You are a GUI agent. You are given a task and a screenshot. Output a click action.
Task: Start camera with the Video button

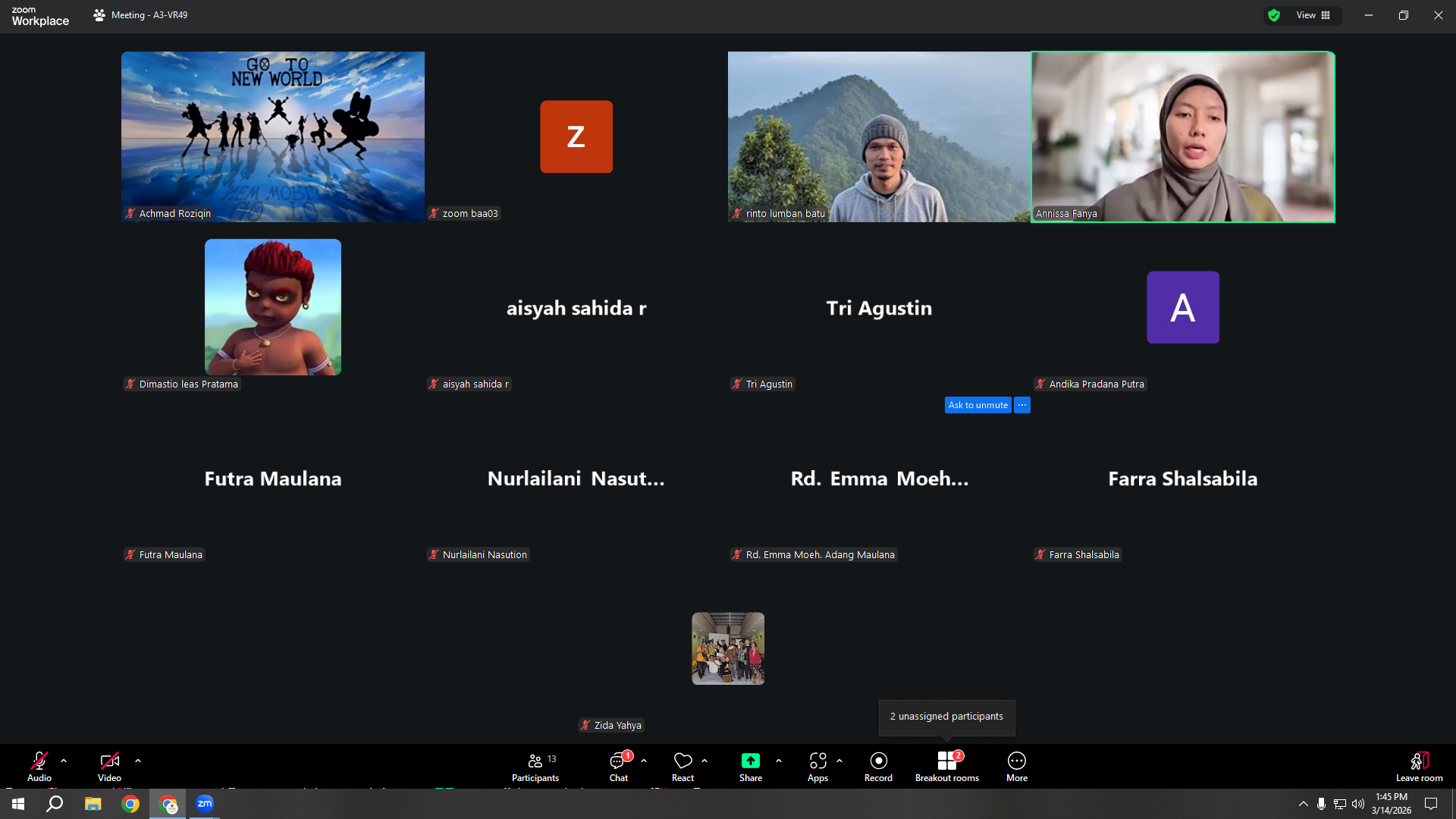[x=109, y=766]
